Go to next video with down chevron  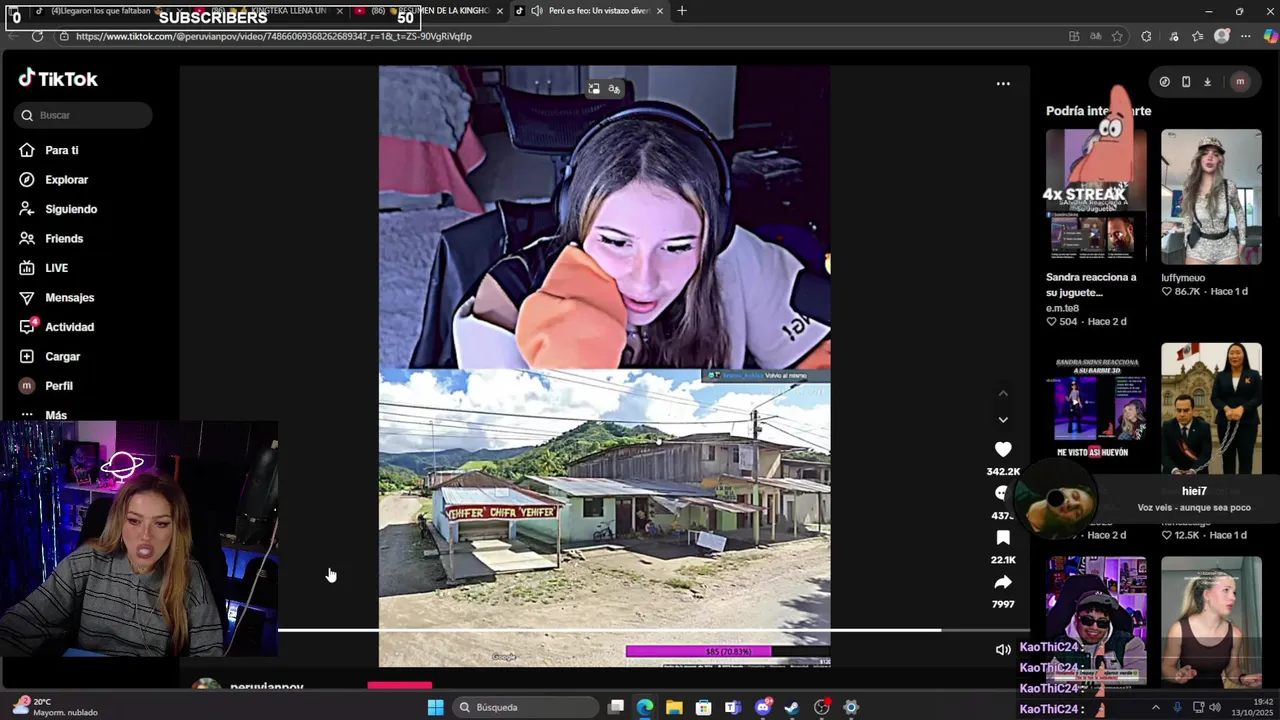click(1003, 420)
